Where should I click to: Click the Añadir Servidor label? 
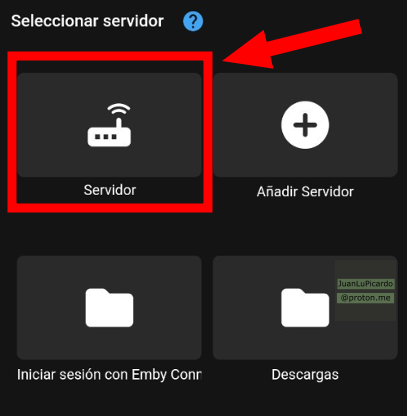[305, 192]
